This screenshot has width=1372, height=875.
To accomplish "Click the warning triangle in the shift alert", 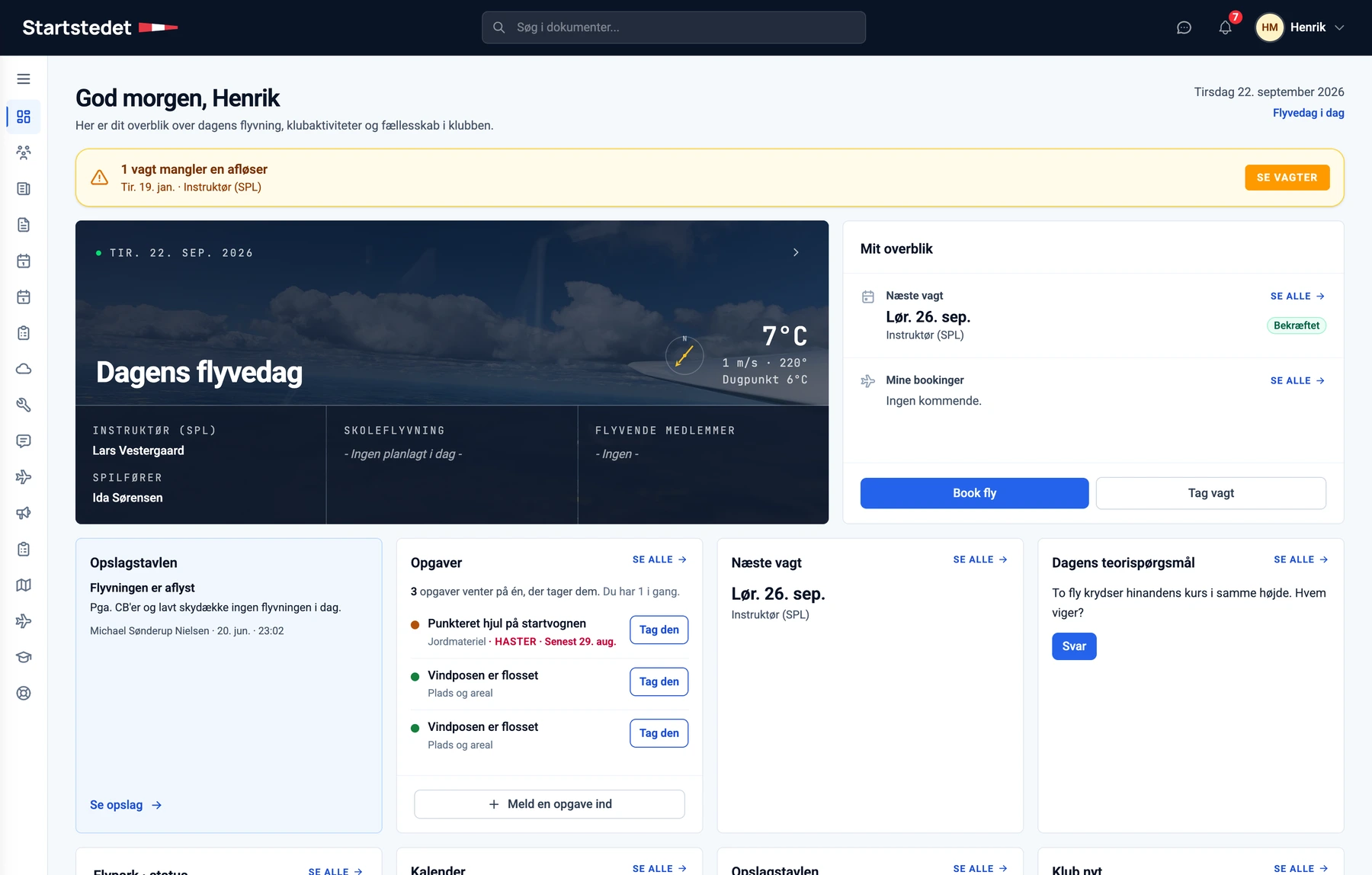I will (x=99, y=178).
